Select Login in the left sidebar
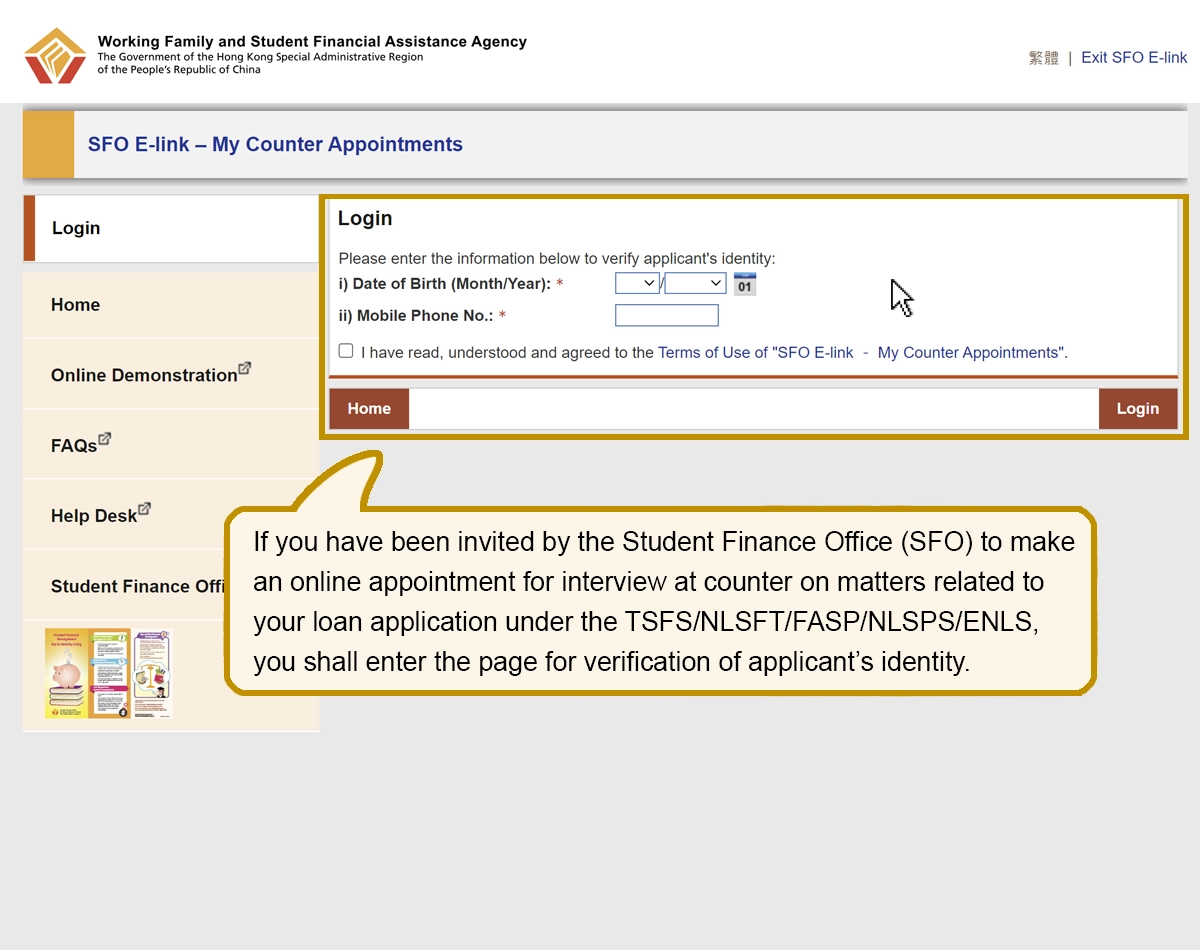Viewport: 1200px width, 950px height. coord(171,228)
